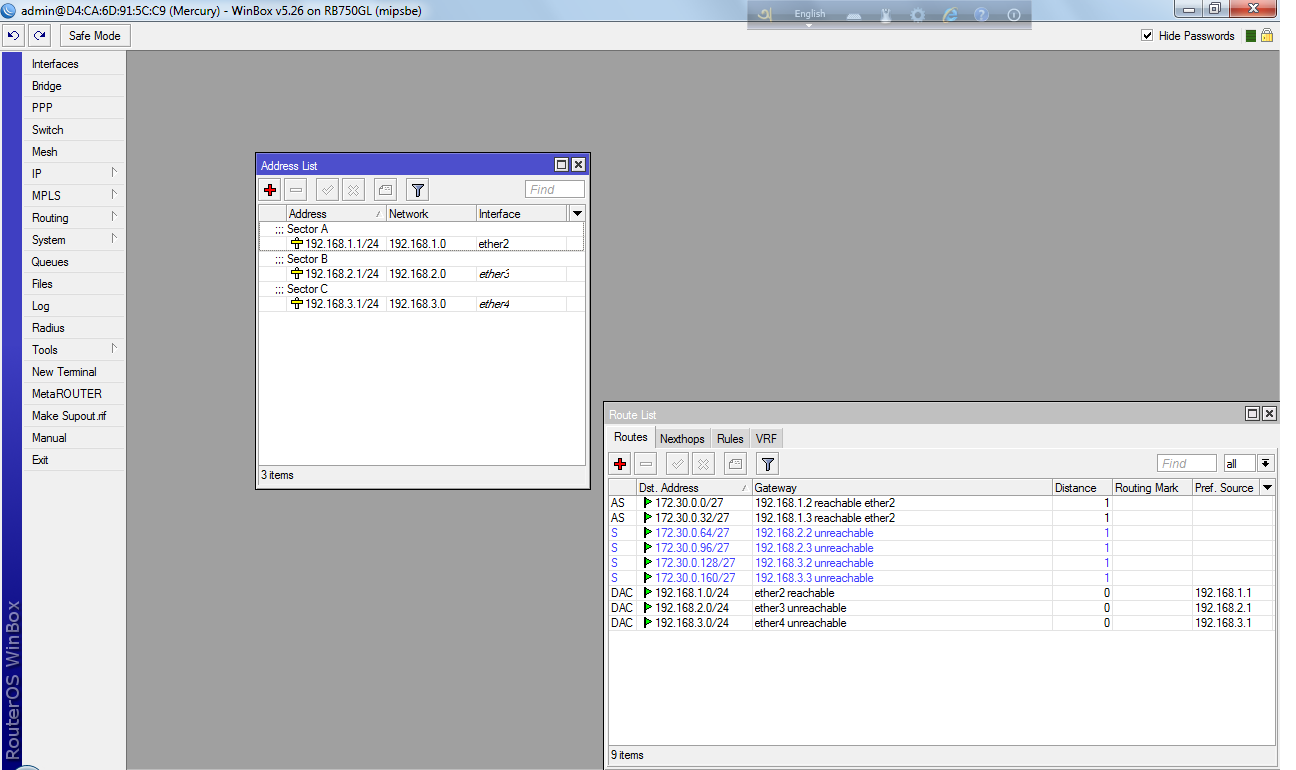1296x770 pixels.
Task: Select the 192.168.2.1/24 address row
Action: 421,274
